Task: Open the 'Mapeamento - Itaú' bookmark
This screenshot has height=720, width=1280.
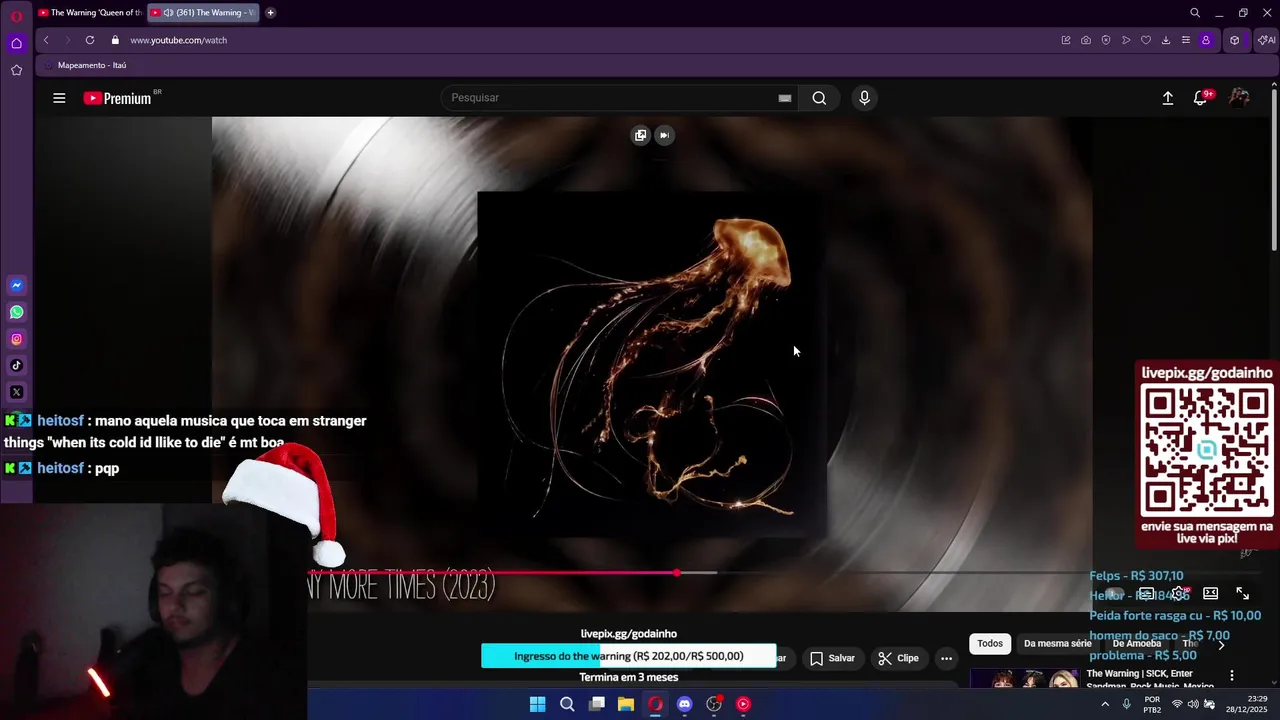Action: (x=84, y=65)
